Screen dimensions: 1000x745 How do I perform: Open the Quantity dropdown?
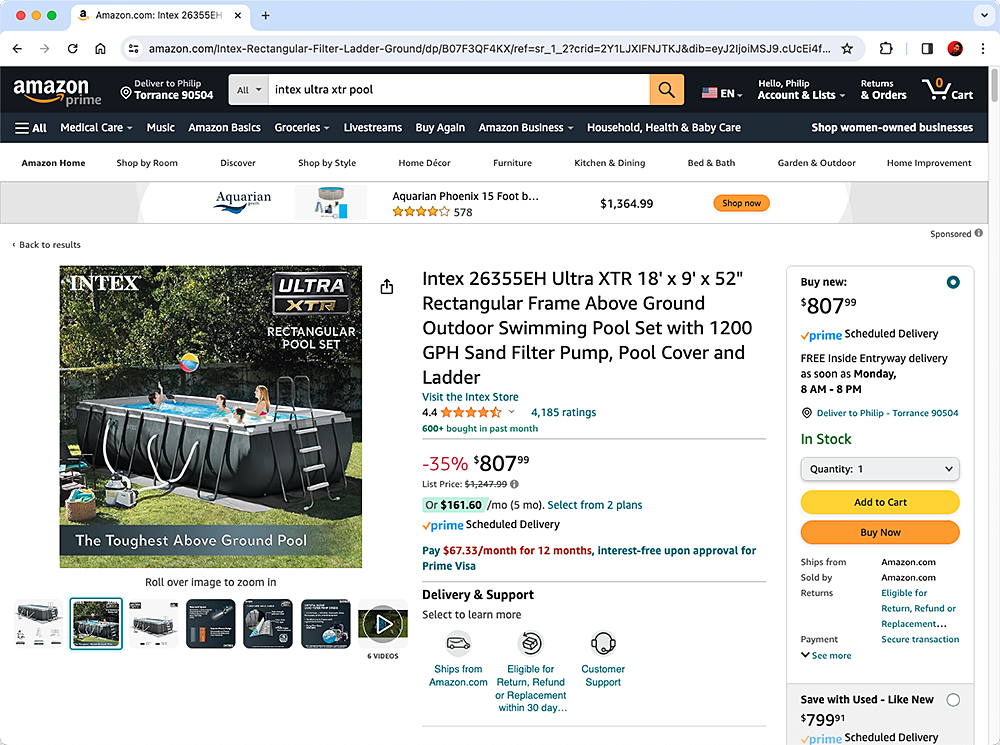tap(879, 469)
